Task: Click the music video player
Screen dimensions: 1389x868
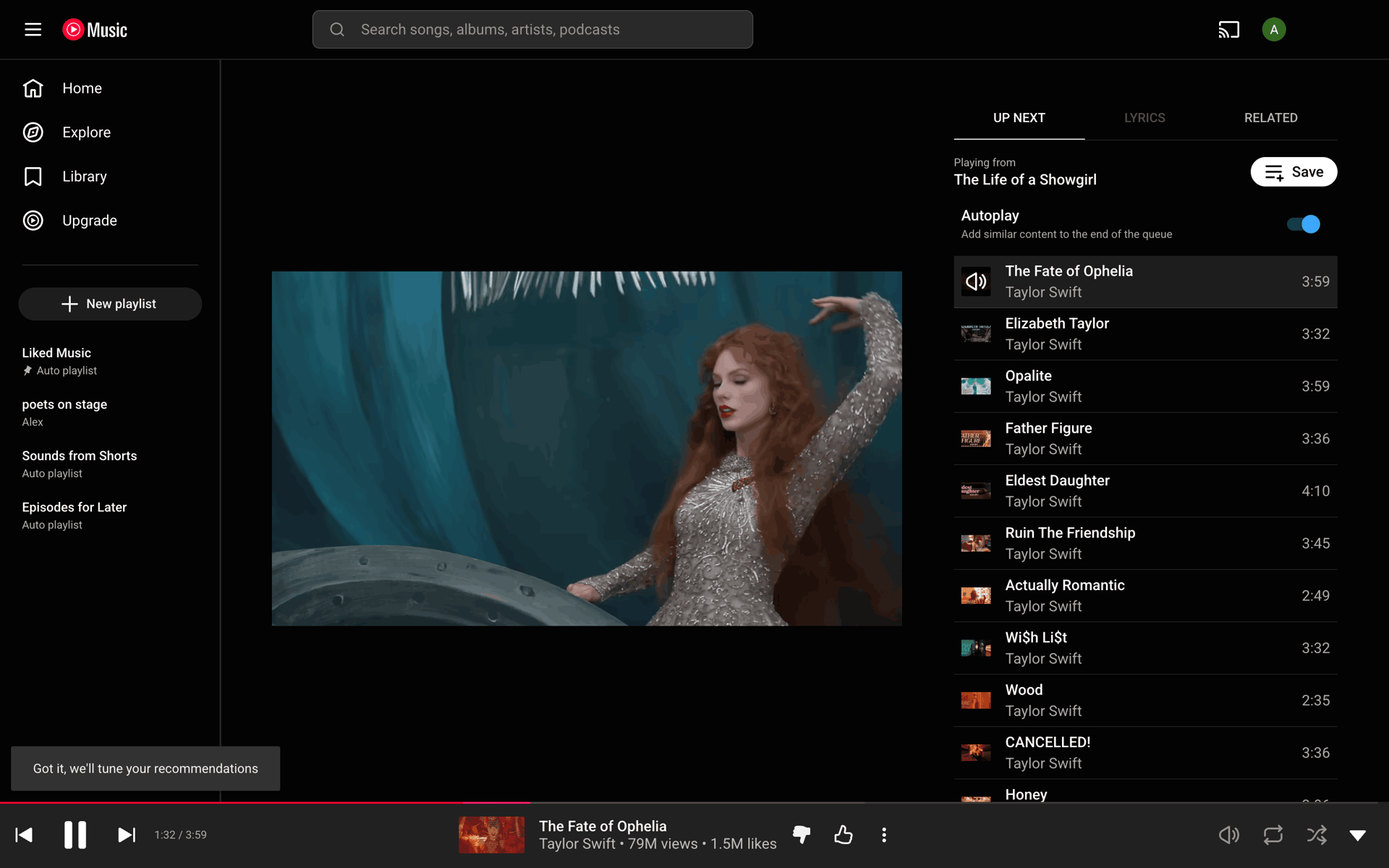Action: [x=587, y=448]
